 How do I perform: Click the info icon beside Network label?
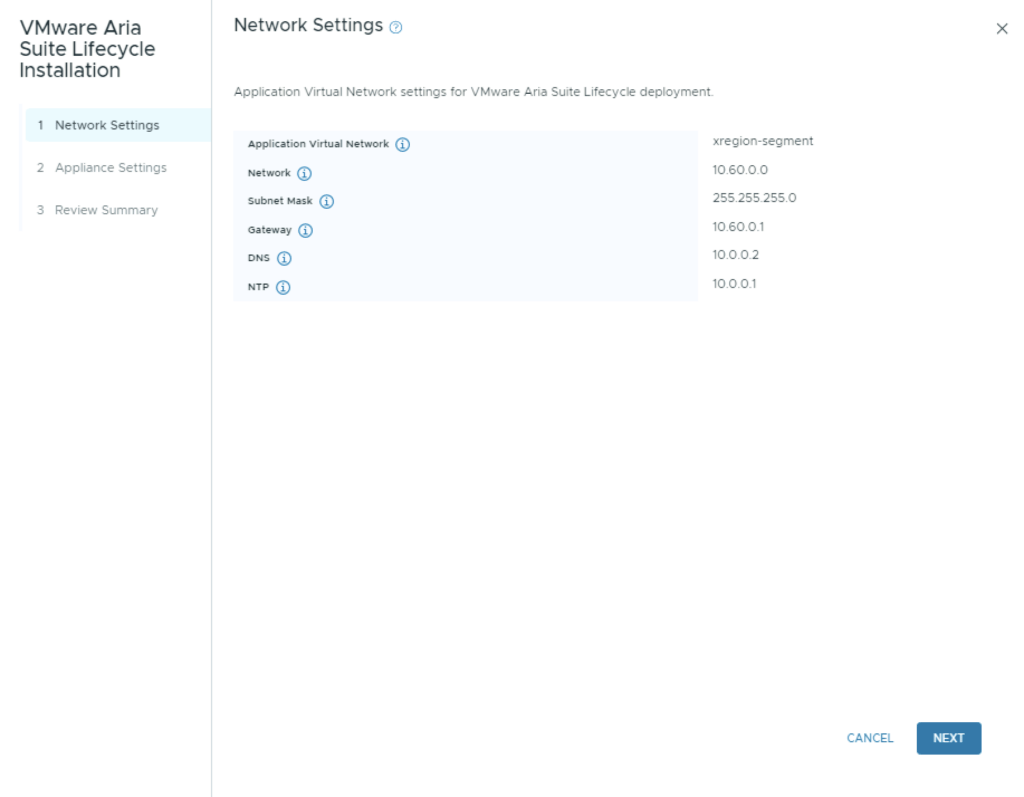click(304, 174)
